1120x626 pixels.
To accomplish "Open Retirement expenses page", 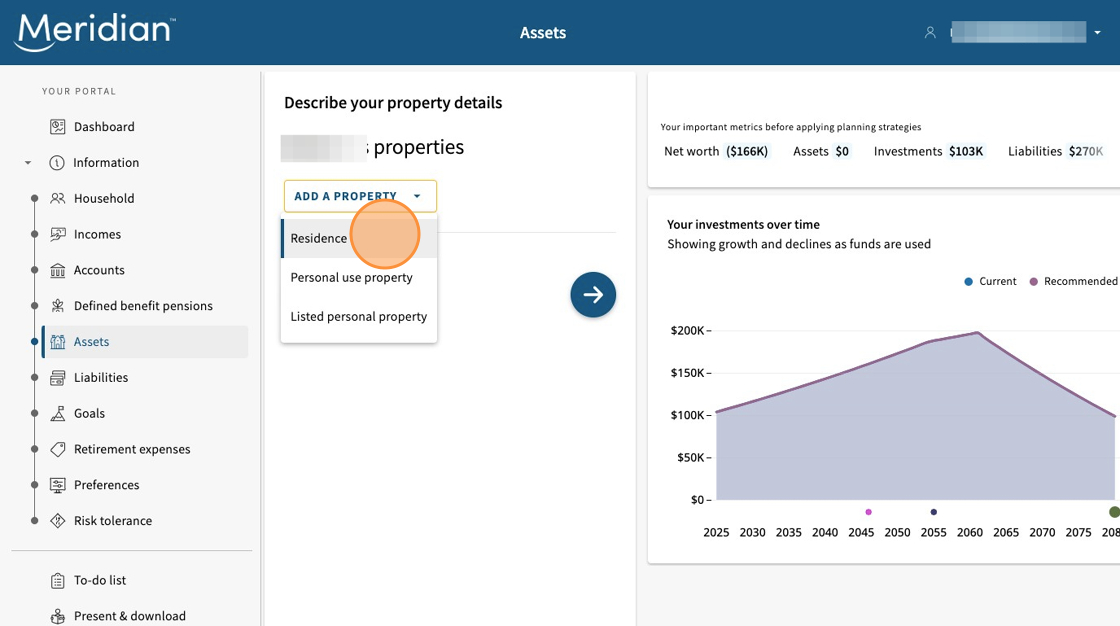I will click(x=132, y=449).
